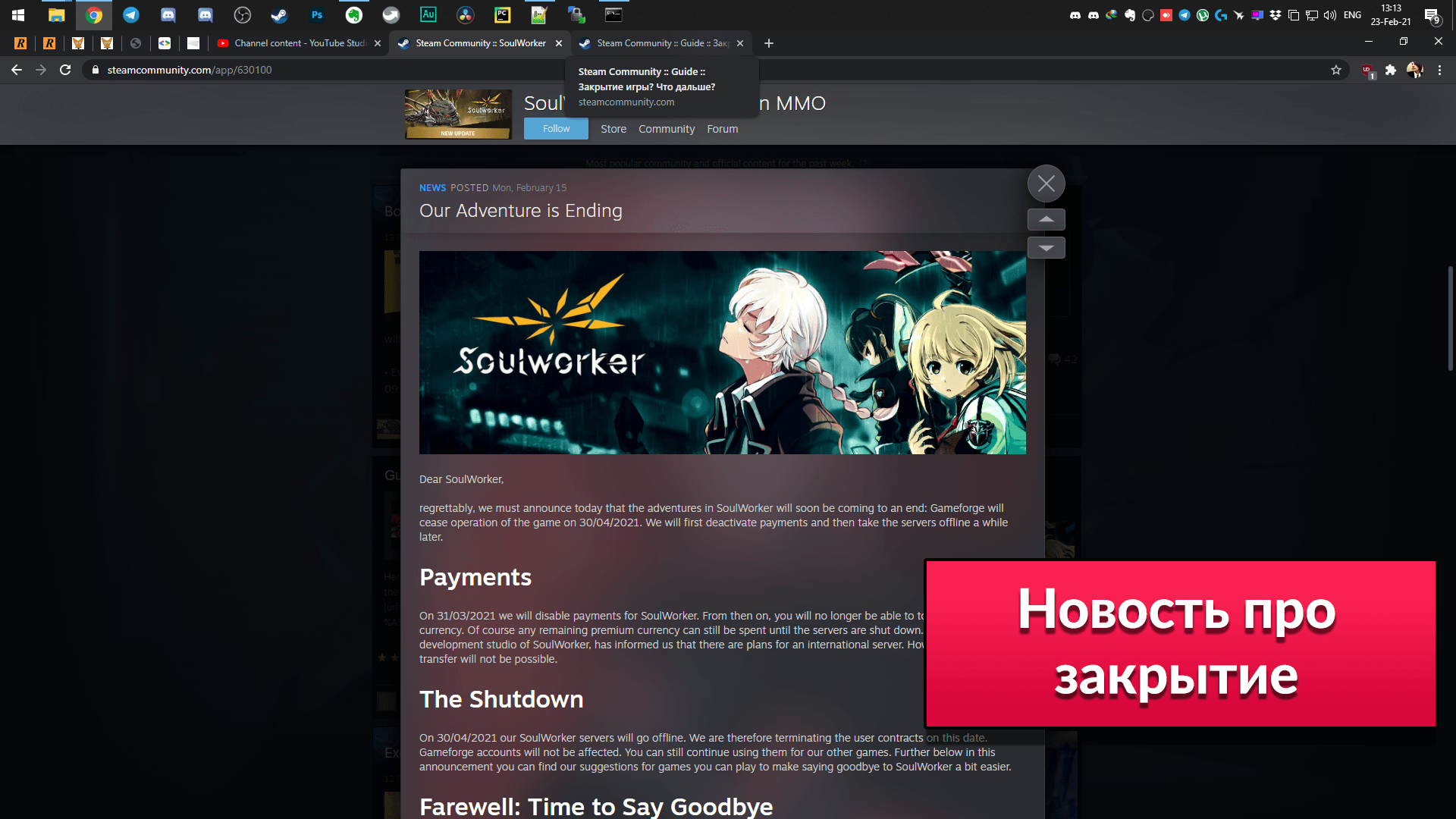Open the Store link
1456x819 pixels.
(613, 129)
